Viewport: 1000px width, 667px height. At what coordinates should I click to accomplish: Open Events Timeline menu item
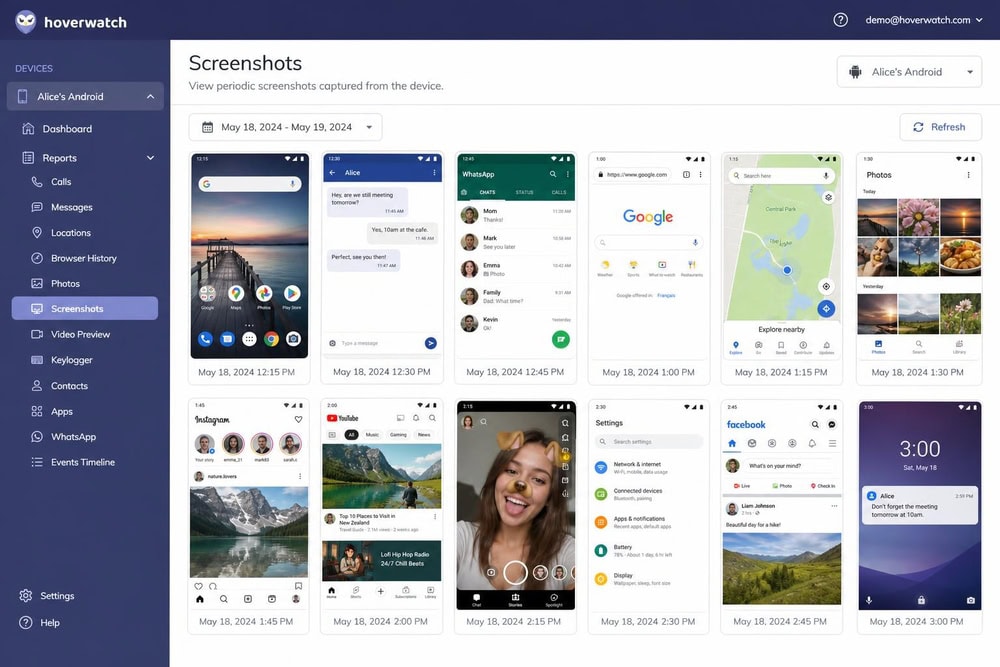pos(85,462)
